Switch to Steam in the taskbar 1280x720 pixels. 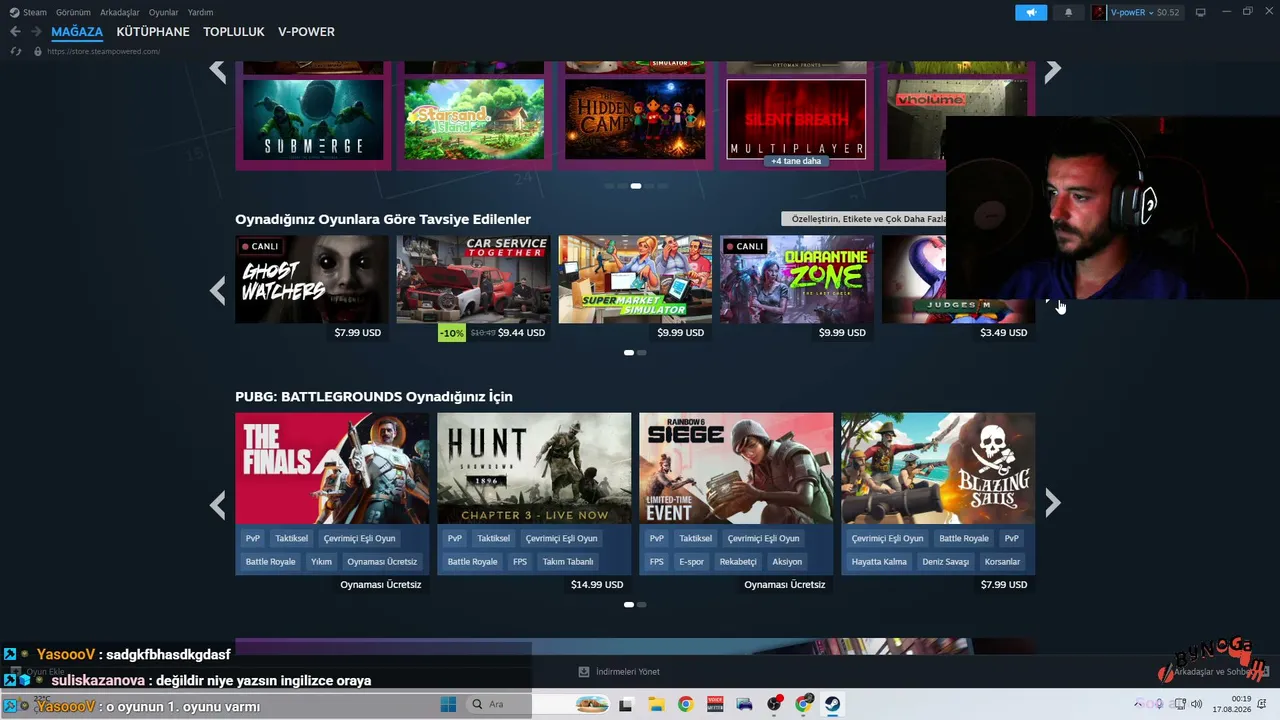pyautogui.click(x=833, y=704)
